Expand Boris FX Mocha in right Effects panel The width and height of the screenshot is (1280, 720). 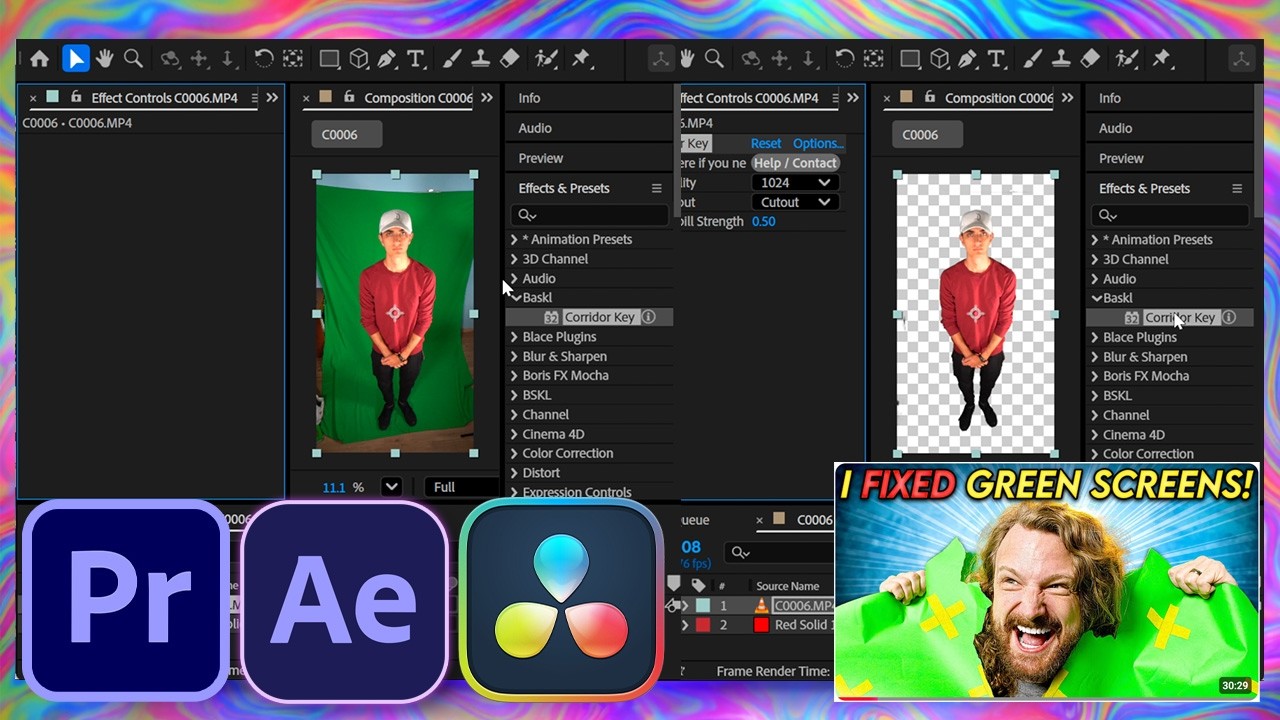[x=1095, y=376]
